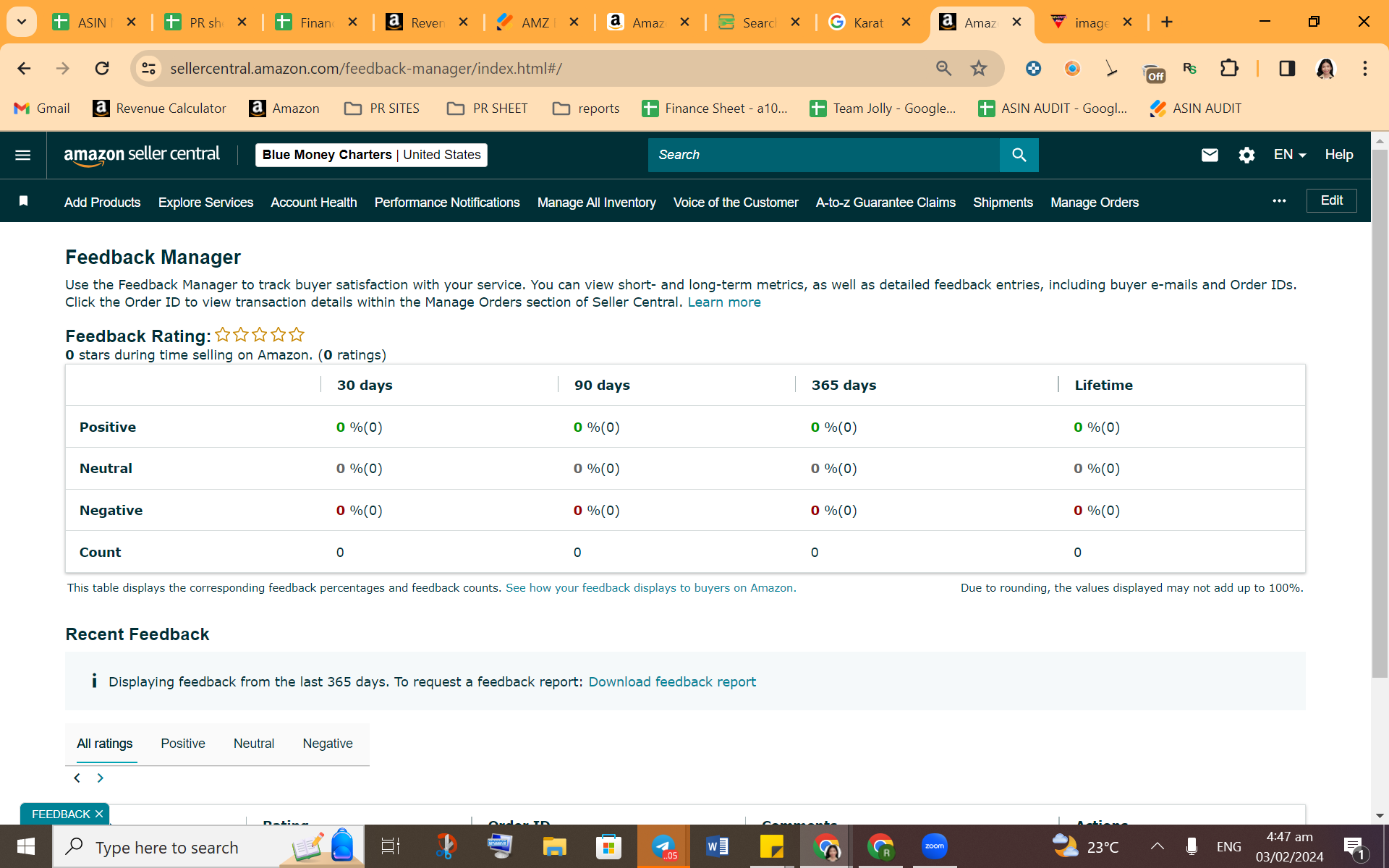
Task: Open the Seller Central hamburger menu
Action: pyautogui.click(x=23, y=155)
